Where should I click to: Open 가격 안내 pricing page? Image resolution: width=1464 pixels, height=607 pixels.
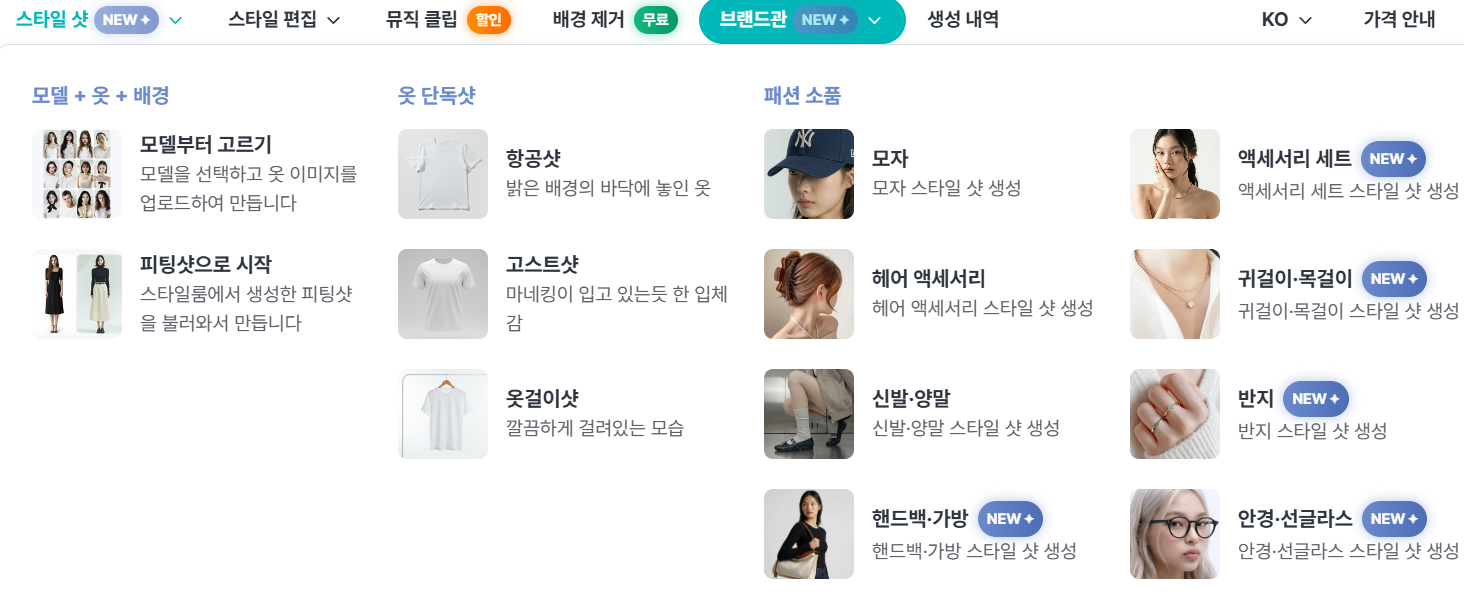[x=1399, y=20]
